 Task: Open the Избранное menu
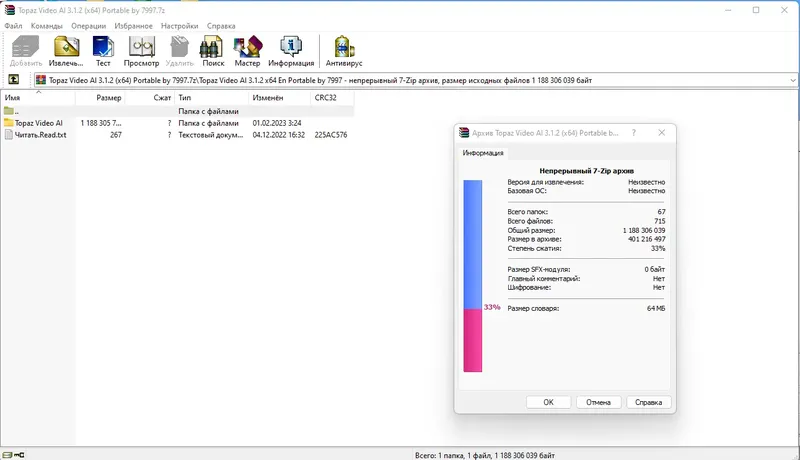(133, 25)
